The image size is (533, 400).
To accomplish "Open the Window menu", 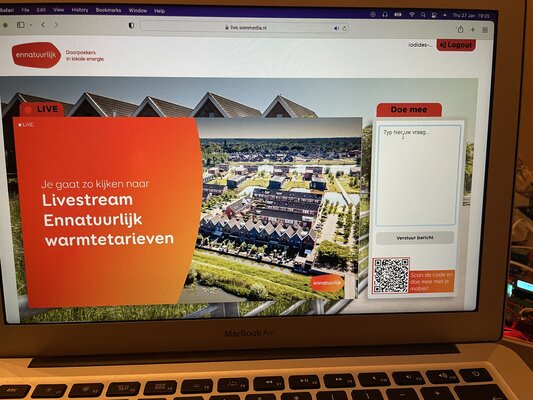I will click(x=138, y=11).
